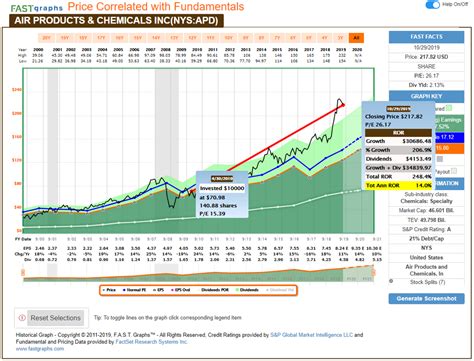
Task: Click the '% Growth 206.9%' row
Action: click(398, 150)
